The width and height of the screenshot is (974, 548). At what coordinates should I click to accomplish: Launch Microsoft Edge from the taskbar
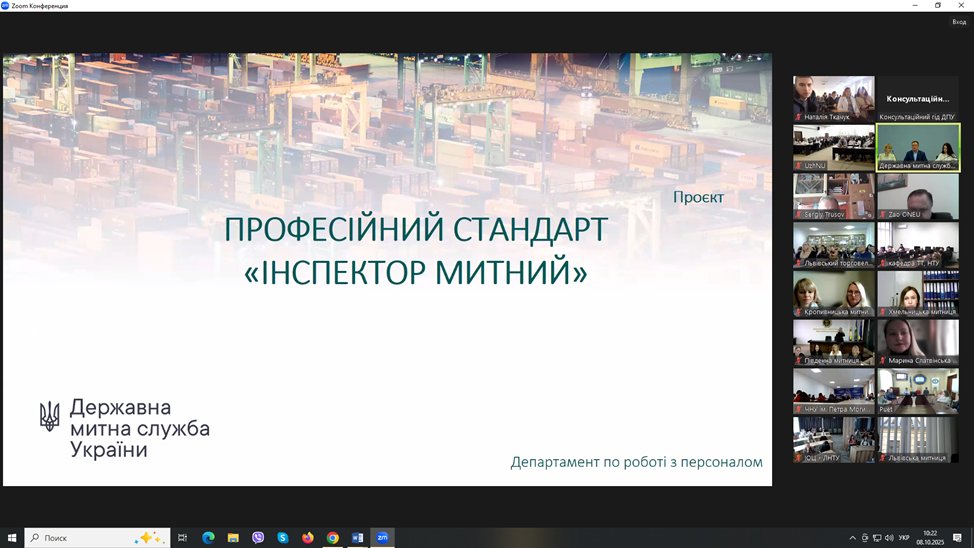(208, 537)
